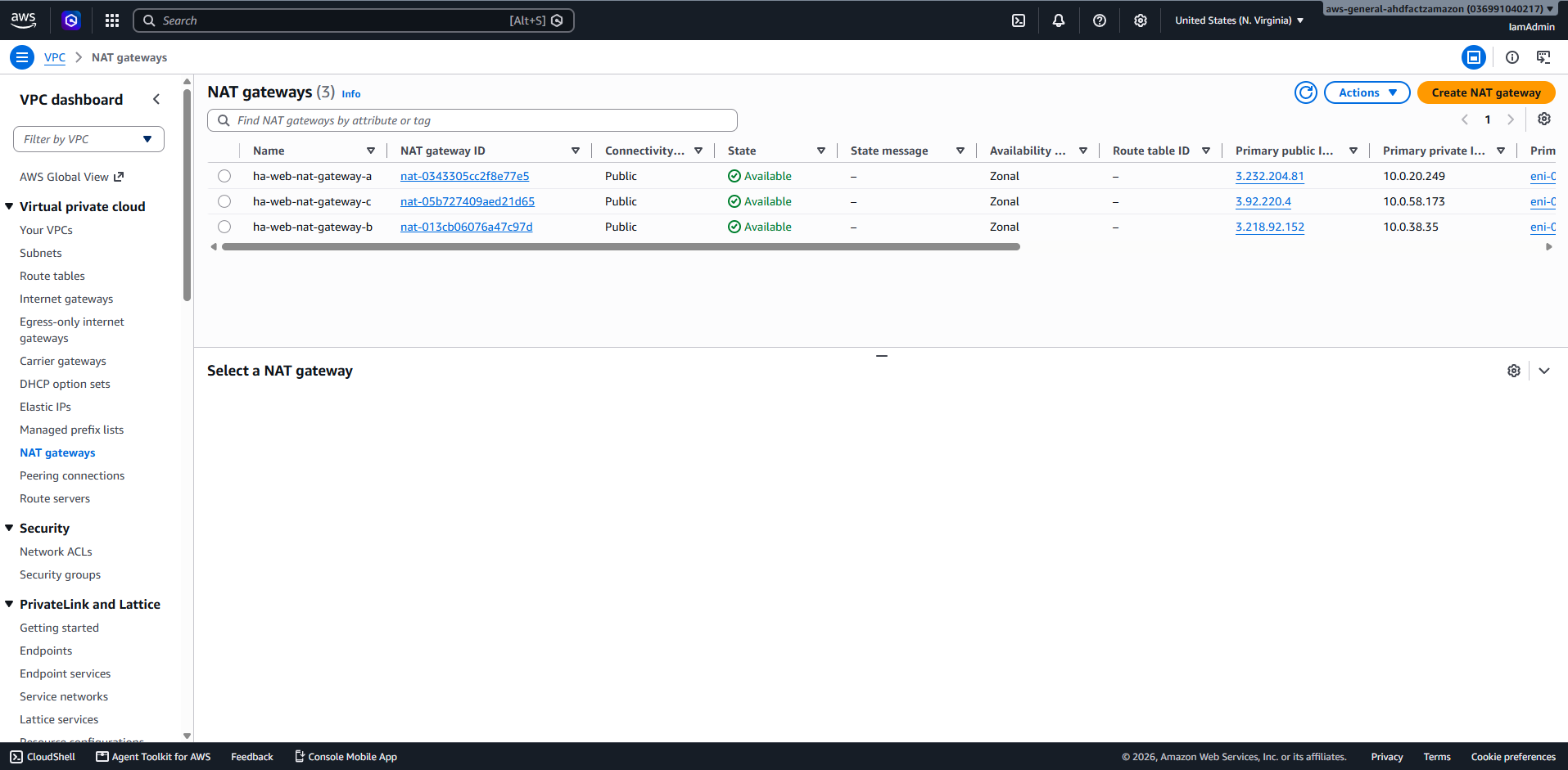Collapse the PrivateLink and Lattice section

click(9, 604)
